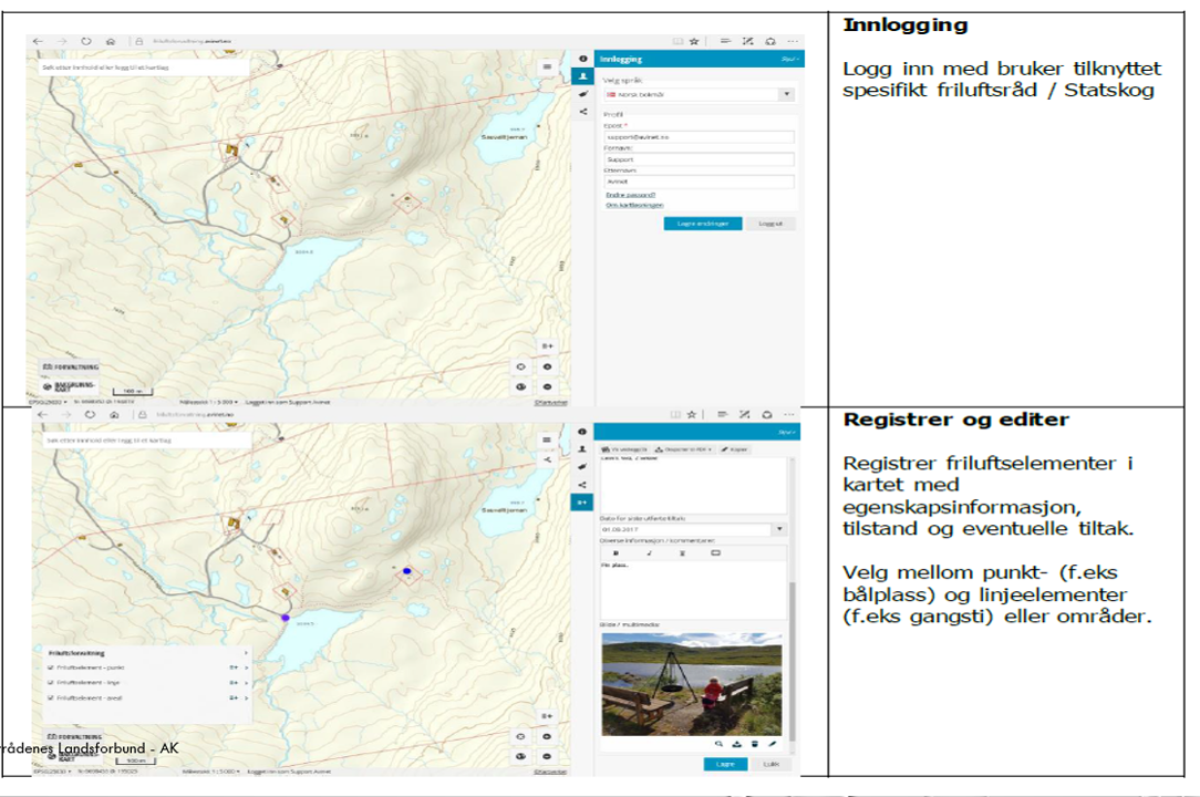This screenshot has width=1200, height=797.
Task: Click the info icon in top map sidebar
Action: coord(582,59)
